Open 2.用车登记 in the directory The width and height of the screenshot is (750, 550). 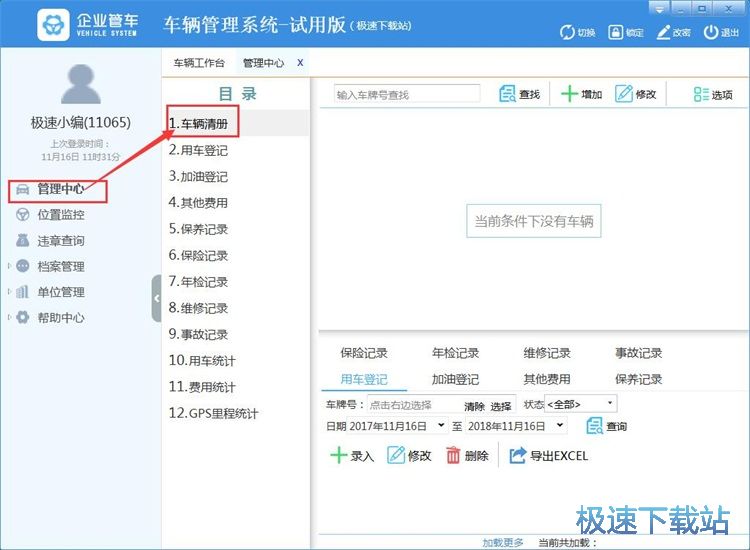tap(198, 150)
